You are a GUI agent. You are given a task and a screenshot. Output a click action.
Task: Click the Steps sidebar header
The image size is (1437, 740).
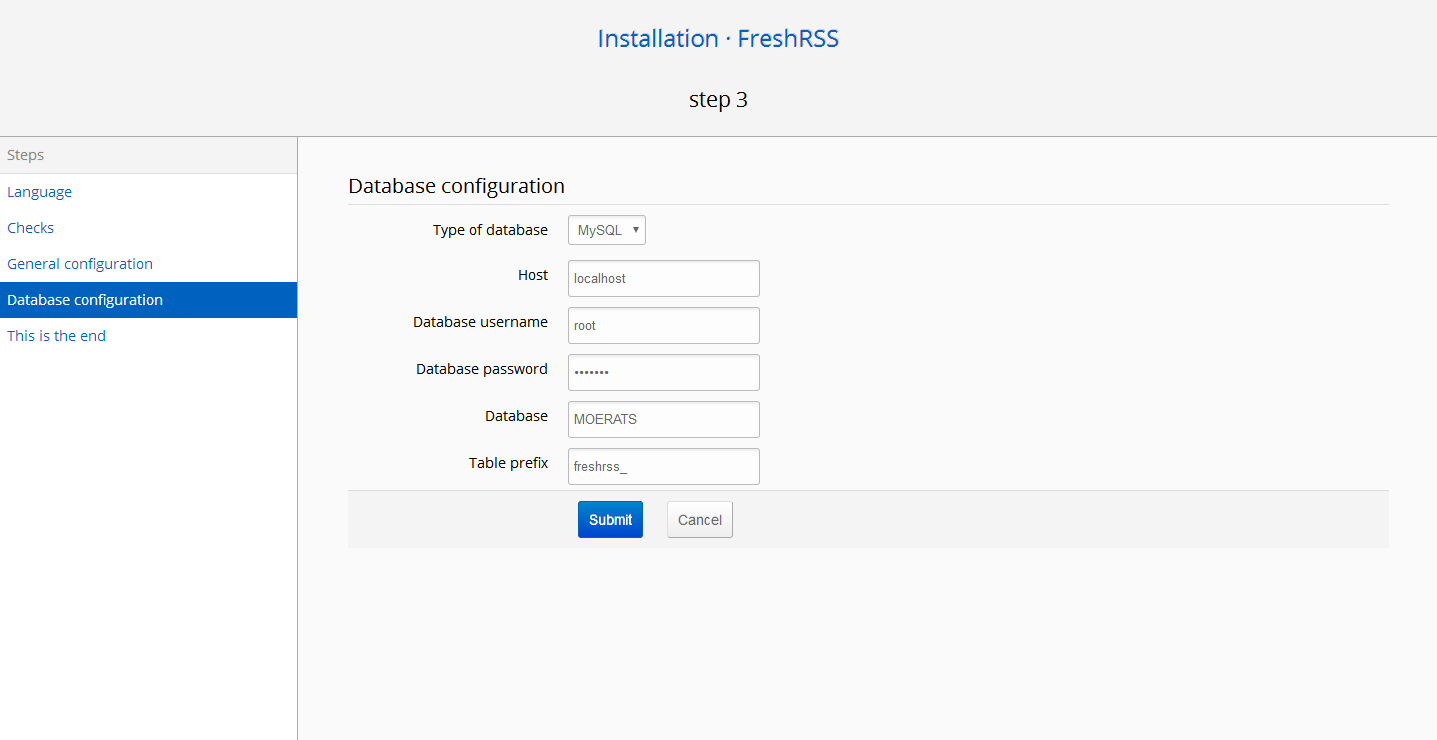click(148, 155)
